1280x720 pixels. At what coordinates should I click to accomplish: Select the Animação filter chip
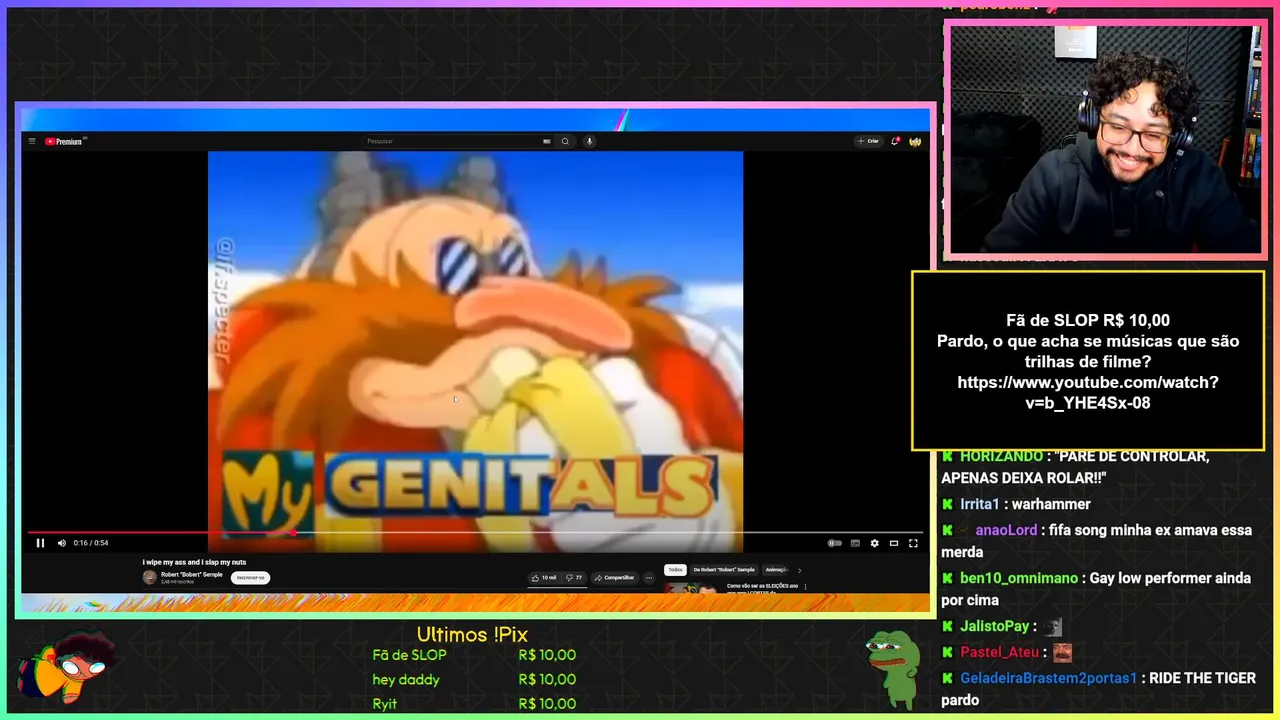(776, 570)
